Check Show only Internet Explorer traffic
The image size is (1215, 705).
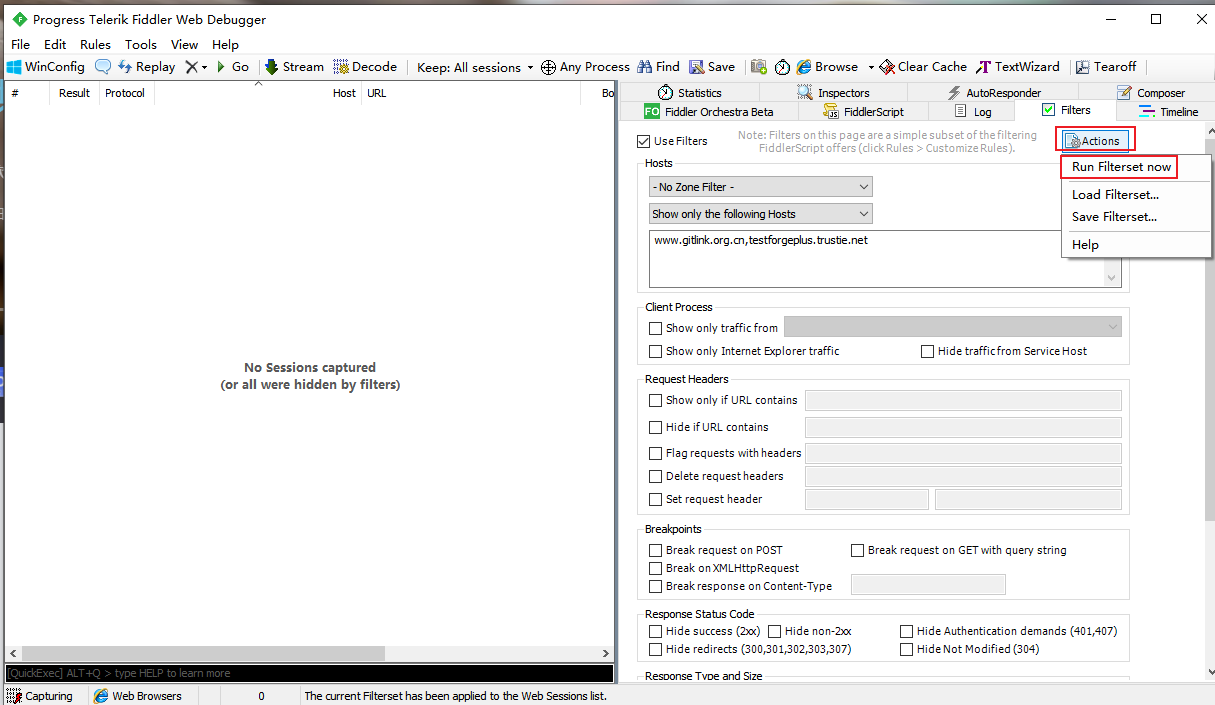[x=656, y=351]
